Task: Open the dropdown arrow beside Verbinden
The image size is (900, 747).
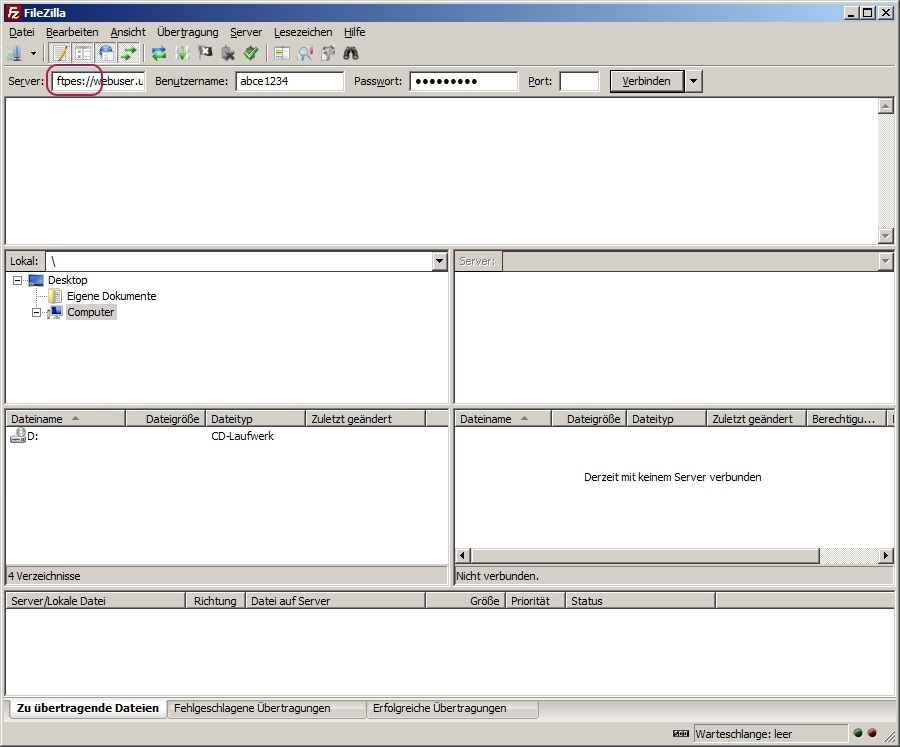Action: [x=694, y=81]
